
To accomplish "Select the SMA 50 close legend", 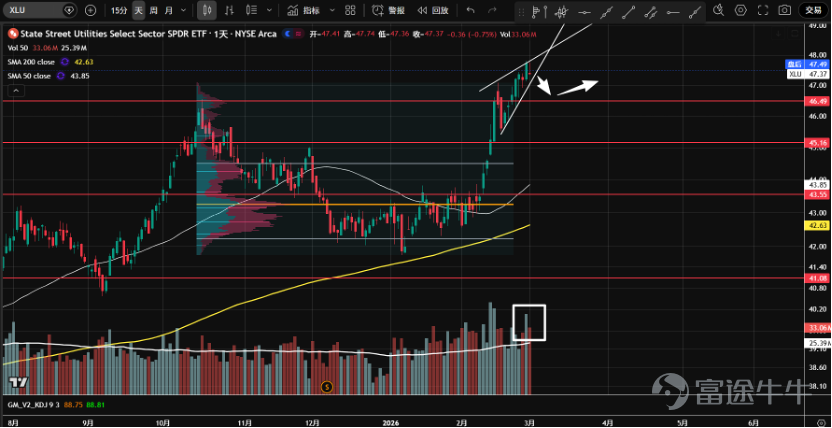I will [29, 76].
